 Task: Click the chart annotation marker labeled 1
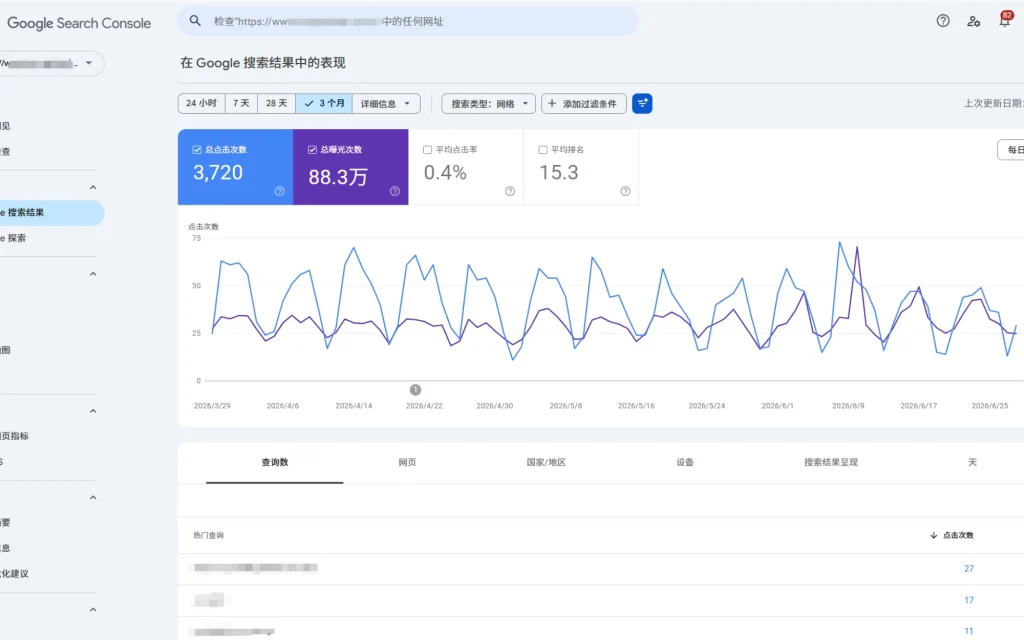point(415,390)
